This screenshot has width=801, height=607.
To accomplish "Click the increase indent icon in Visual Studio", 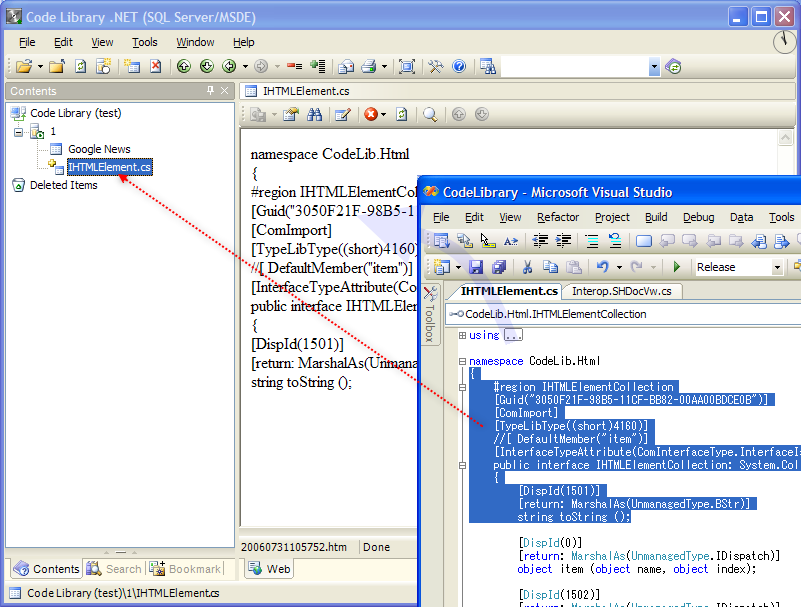I will [x=563, y=240].
